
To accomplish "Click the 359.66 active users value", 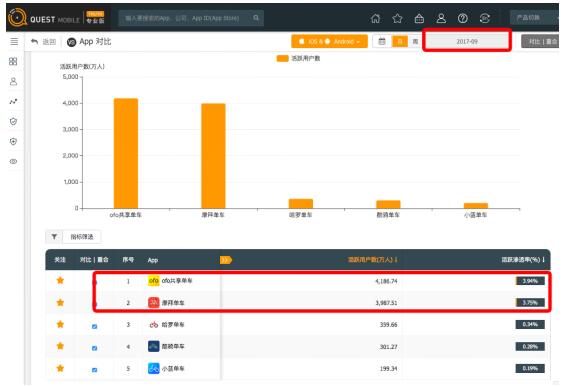I will pyautogui.click(x=388, y=325).
